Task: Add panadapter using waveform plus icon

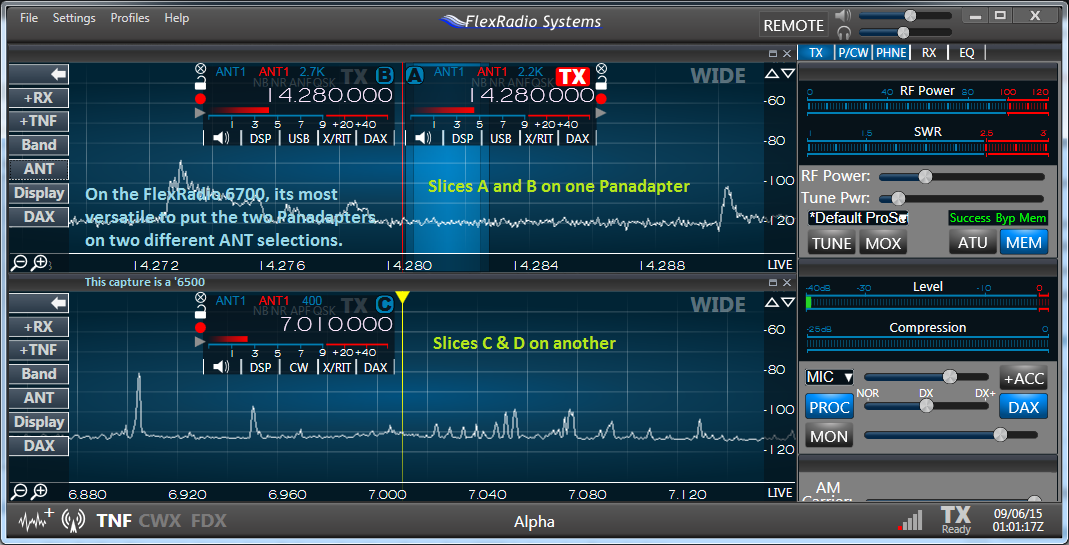Action: (36, 521)
